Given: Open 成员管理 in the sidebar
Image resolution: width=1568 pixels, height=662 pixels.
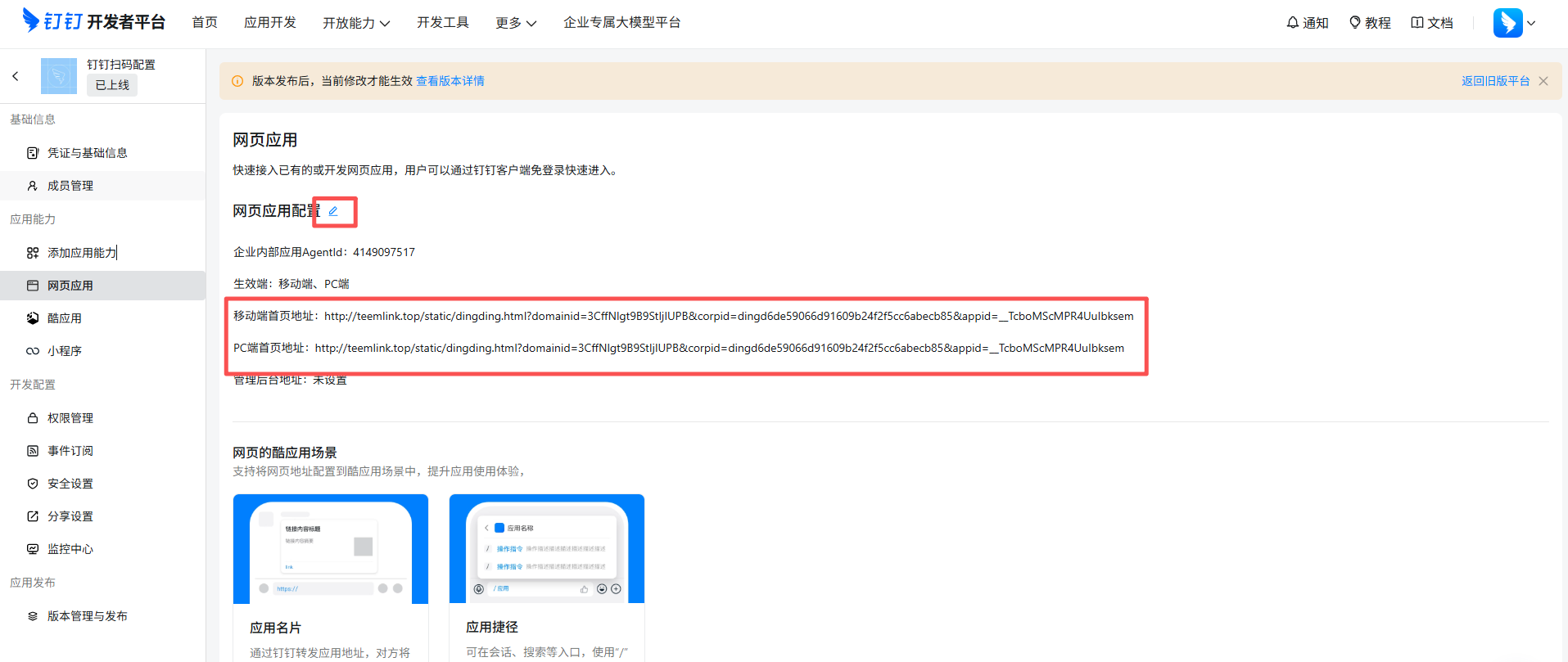Looking at the screenshot, I should [102, 186].
